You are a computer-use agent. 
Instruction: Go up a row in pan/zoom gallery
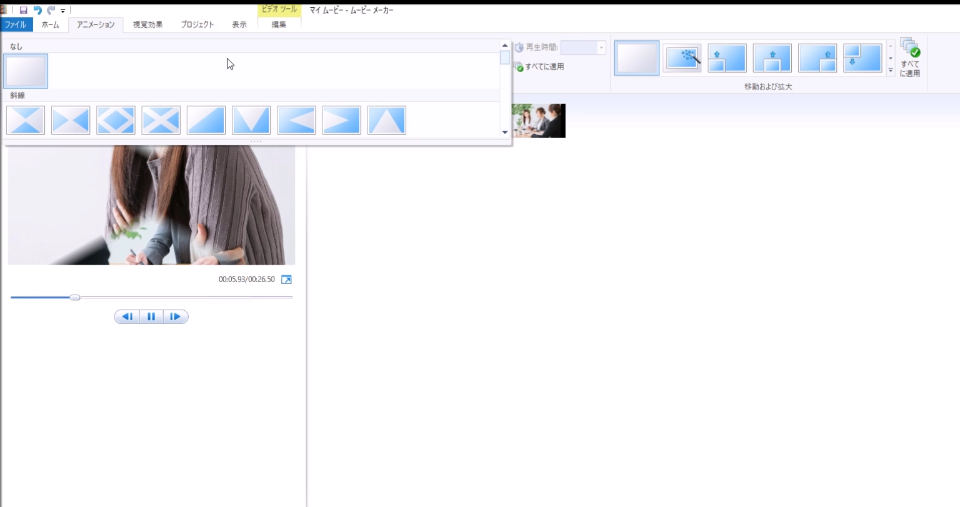[x=890, y=47]
